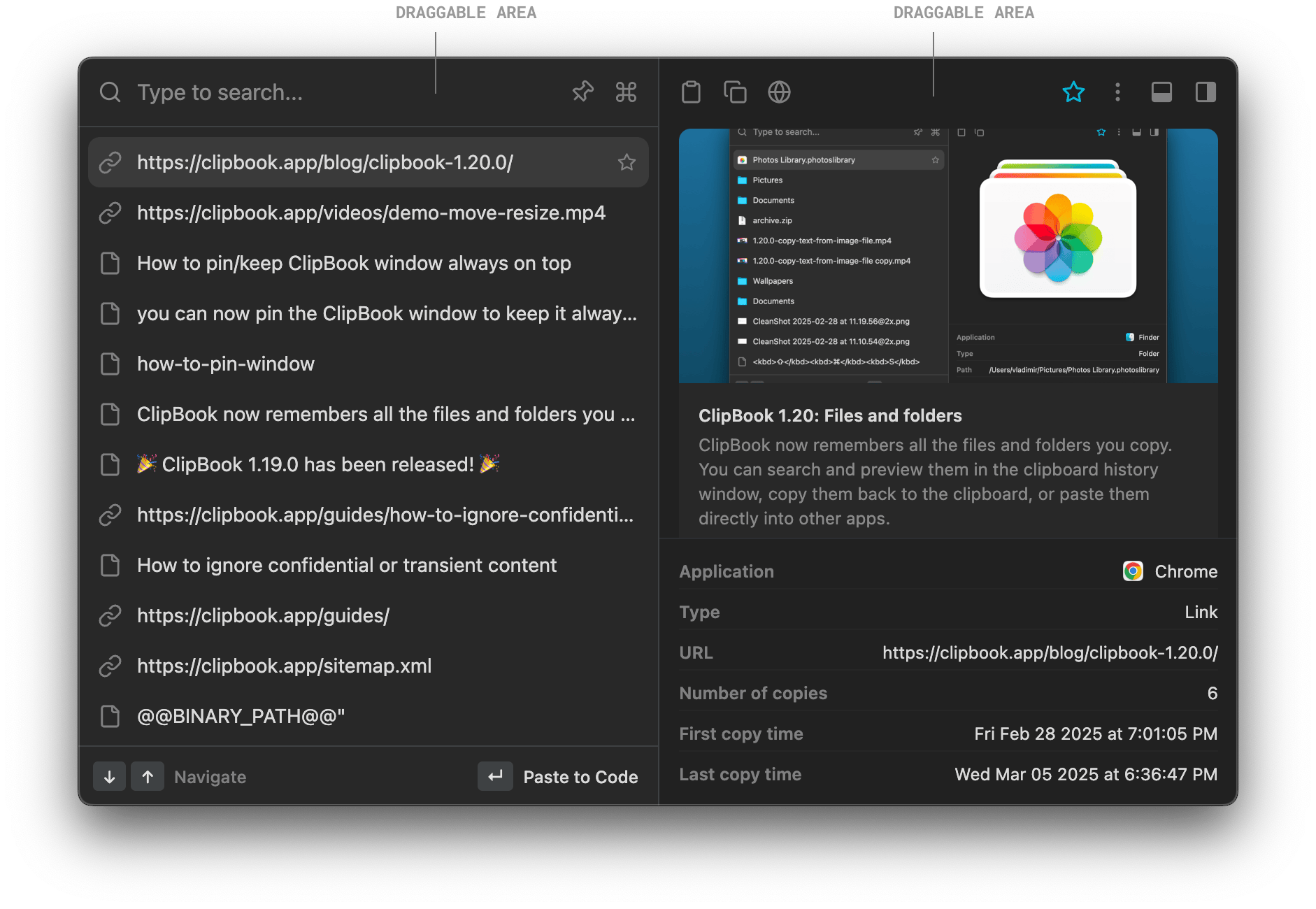Select the clipbook-1.20.0 blog link item
Image resolution: width=1316 pixels, height=909 pixels.
coord(369,162)
